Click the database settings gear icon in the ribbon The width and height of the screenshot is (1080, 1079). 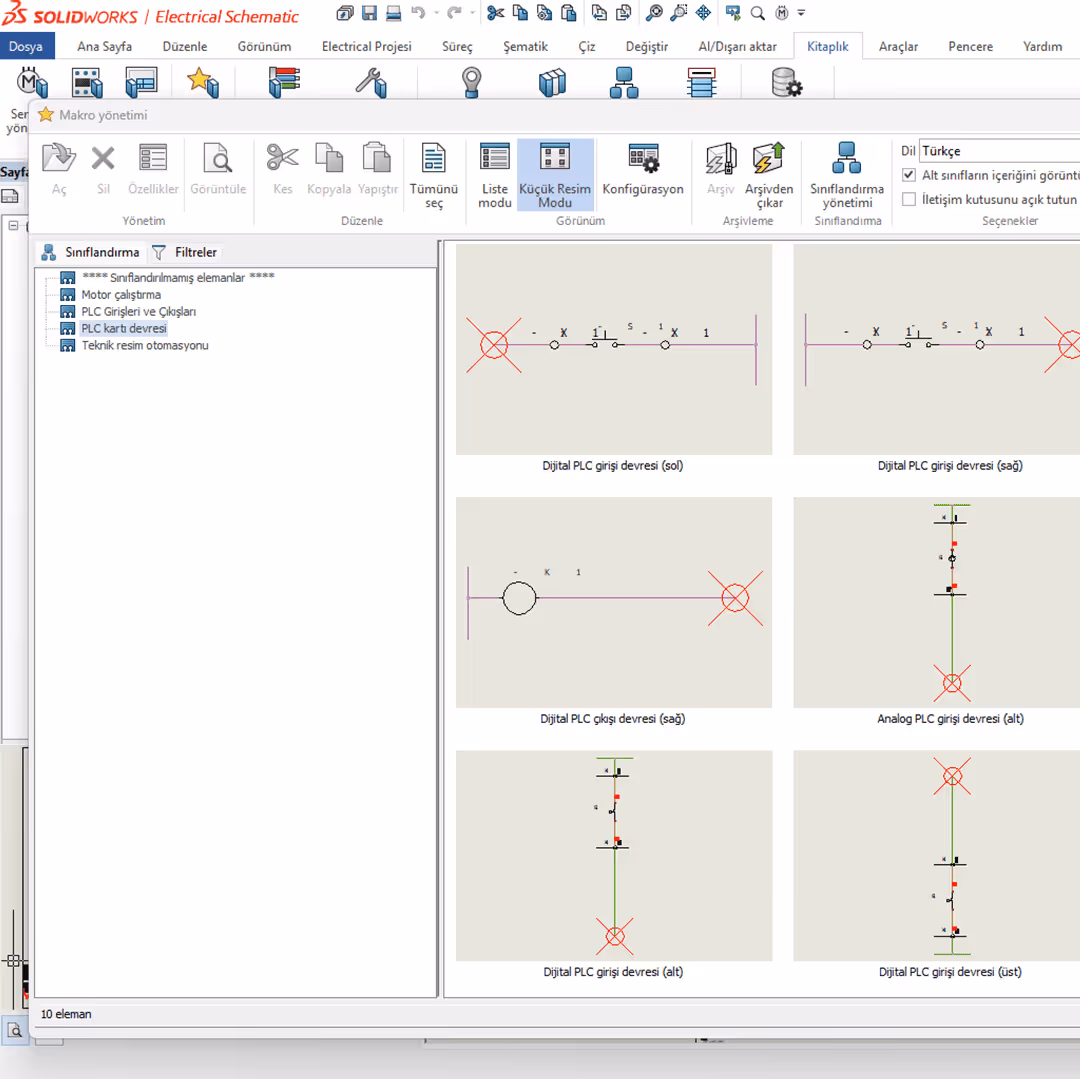coord(787,83)
